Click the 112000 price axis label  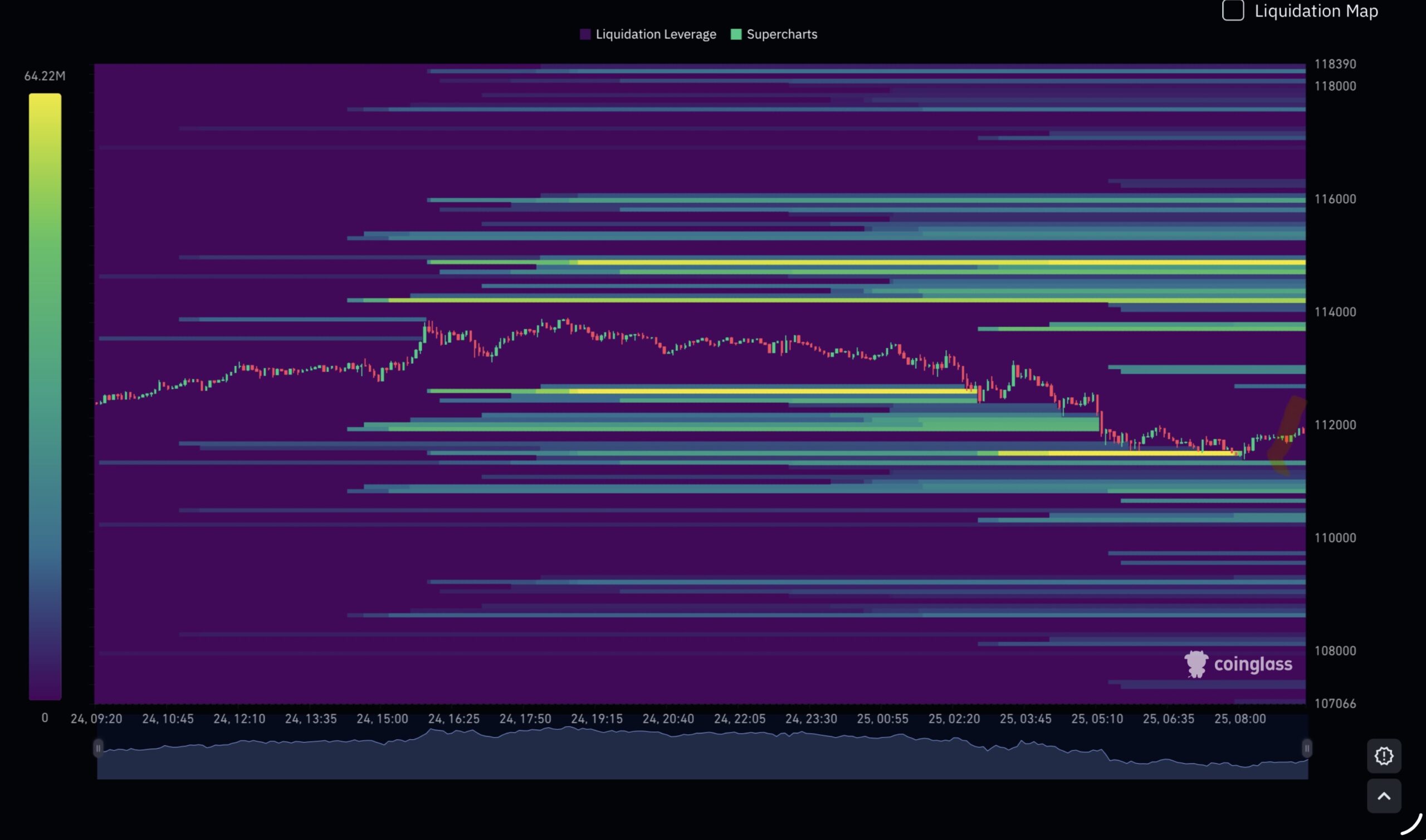click(x=1335, y=425)
